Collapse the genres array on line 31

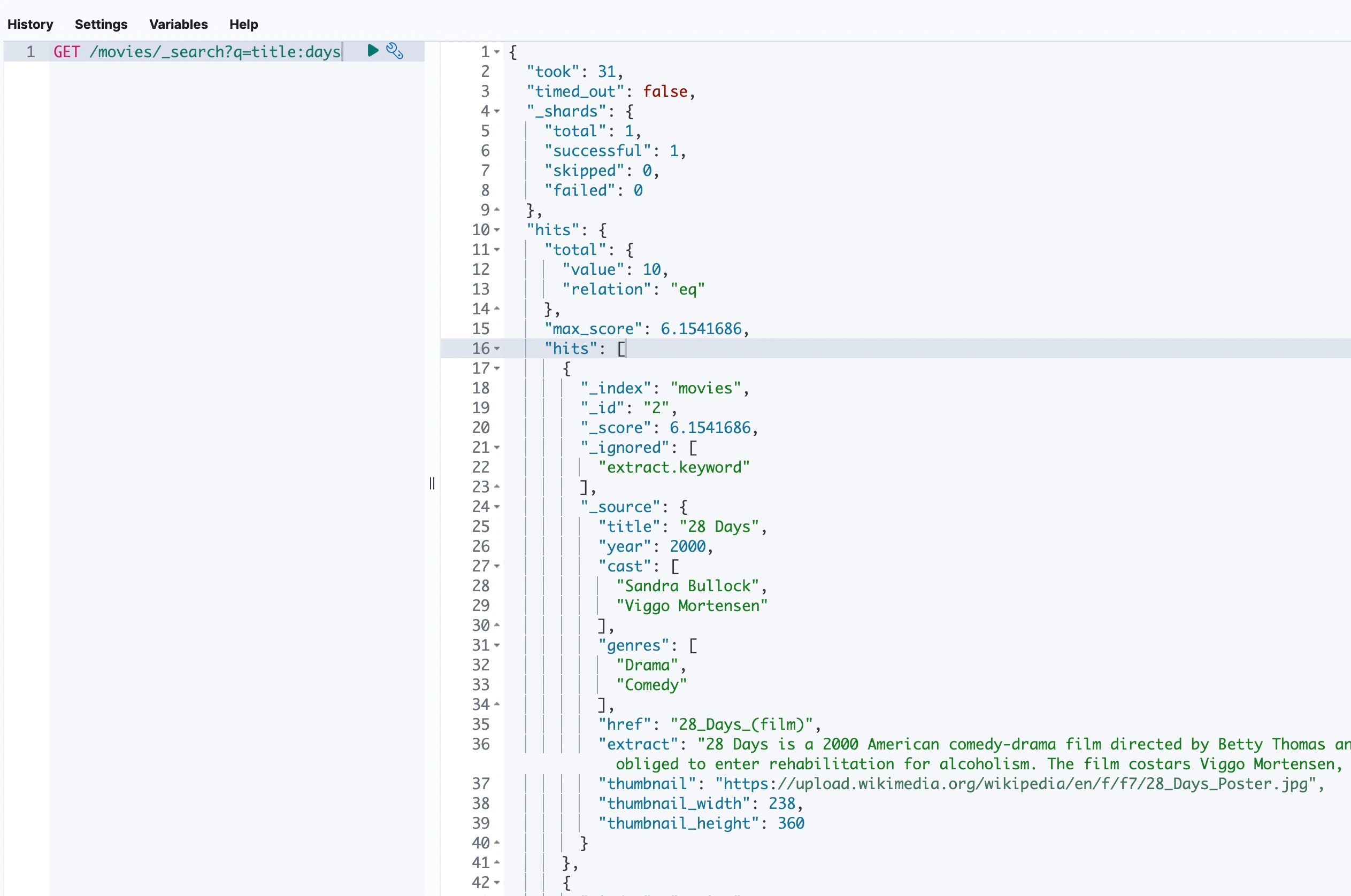497,645
